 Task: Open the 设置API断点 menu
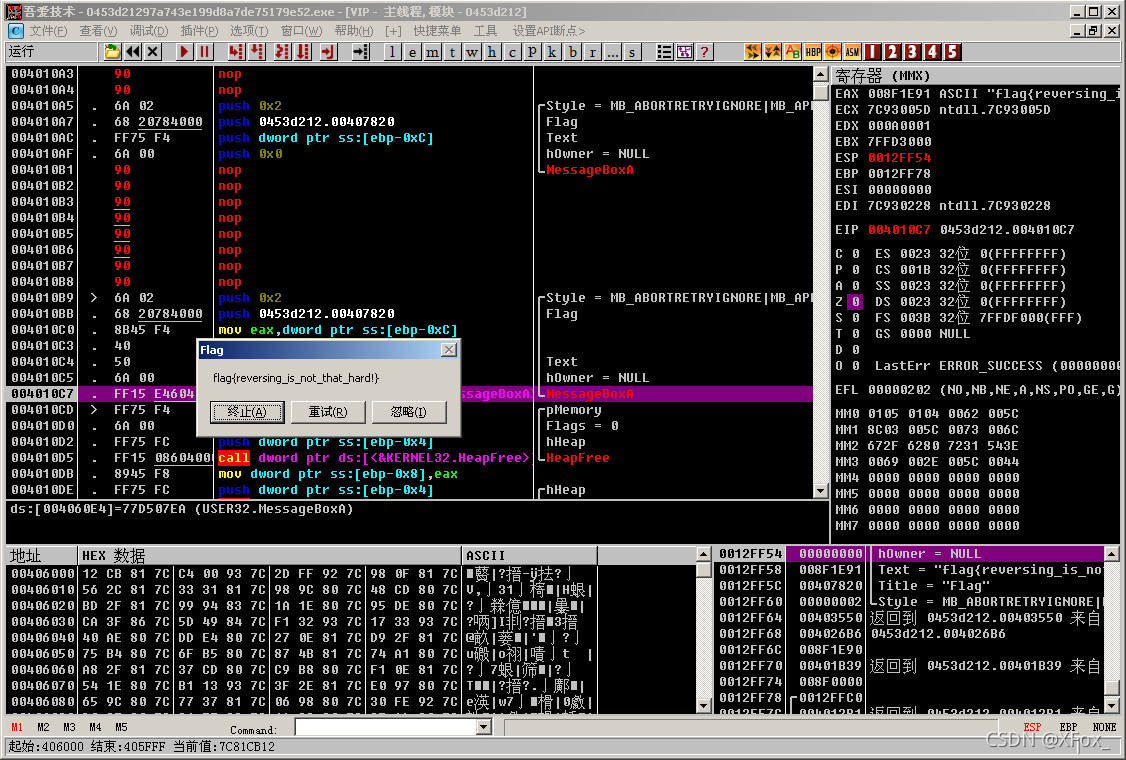(x=549, y=31)
